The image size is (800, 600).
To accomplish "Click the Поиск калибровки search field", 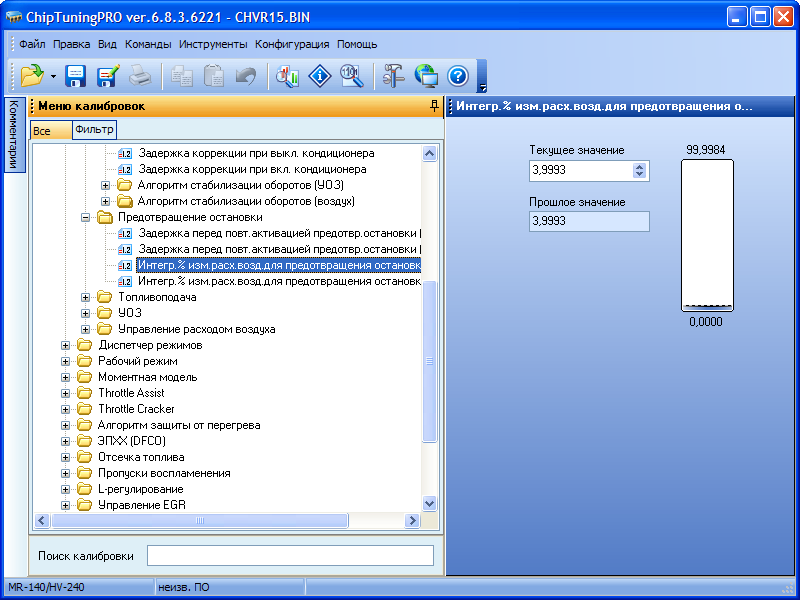I will pos(290,555).
